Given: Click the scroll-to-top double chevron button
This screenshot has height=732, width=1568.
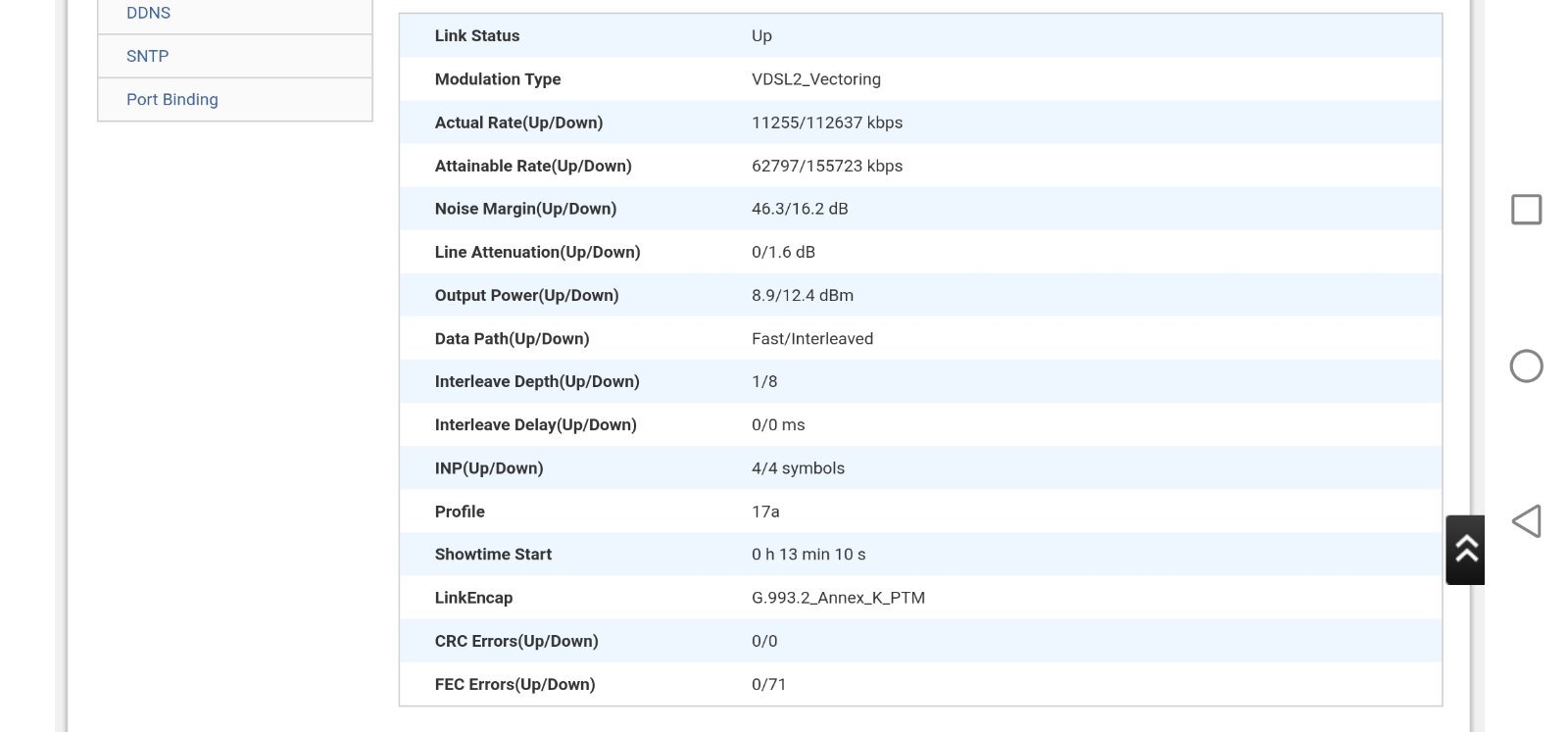Looking at the screenshot, I should pyautogui.click(x=1465, y=550).
